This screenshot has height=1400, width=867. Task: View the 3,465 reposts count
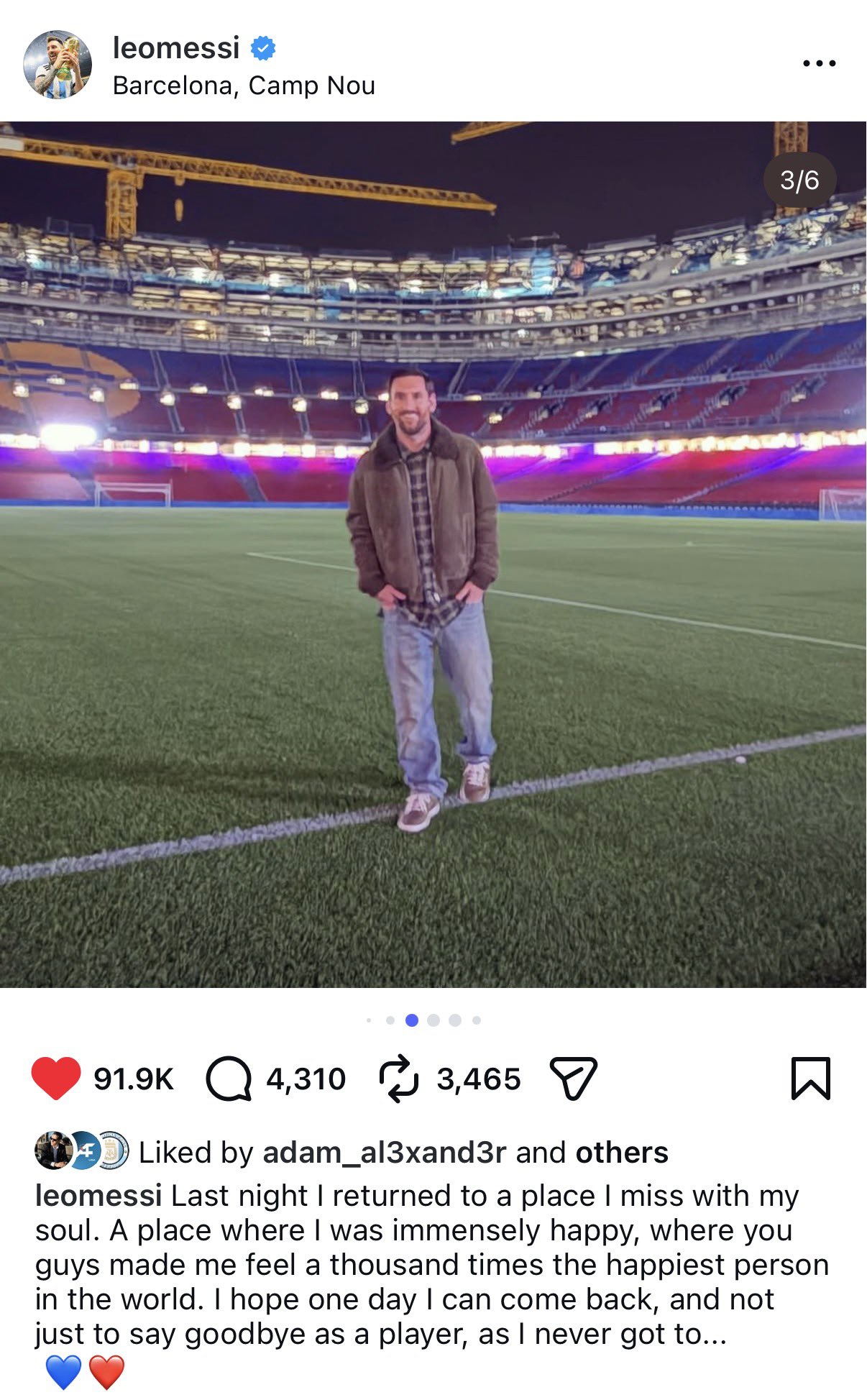pyautogui.click(x=479, y=1079)
